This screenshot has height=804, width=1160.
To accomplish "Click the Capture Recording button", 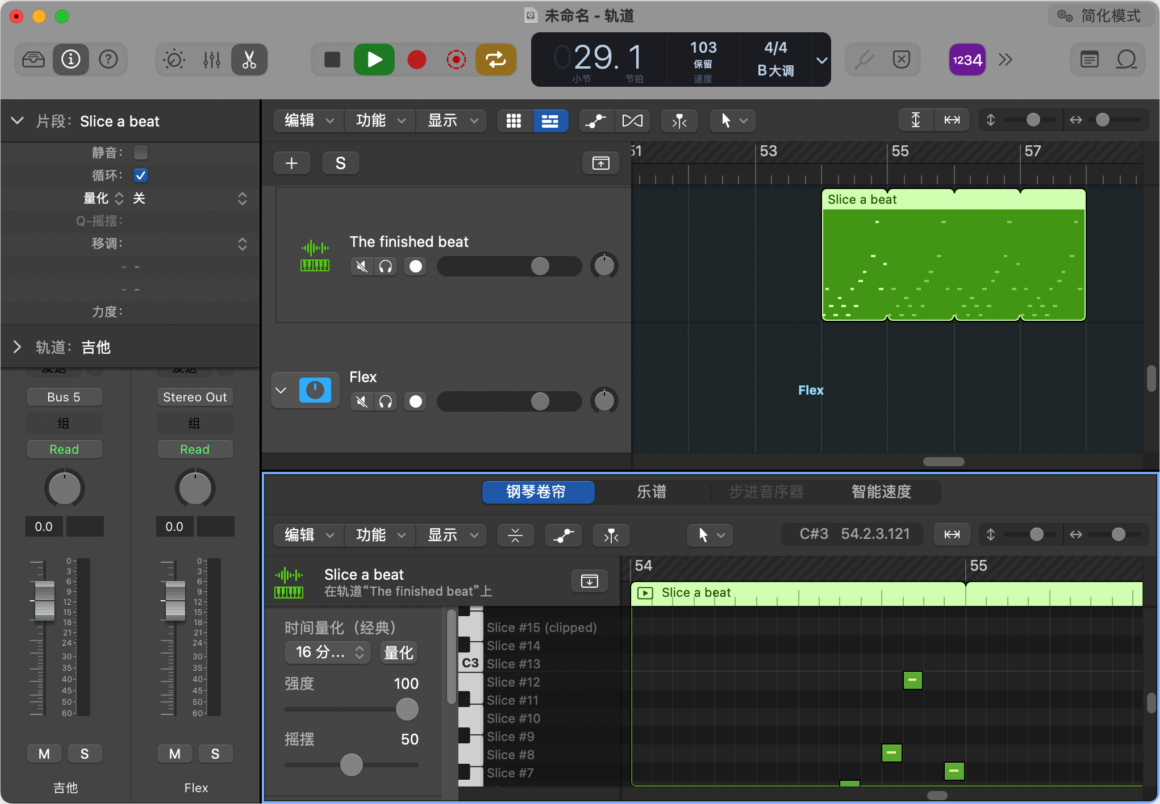I will click(456, 60).
